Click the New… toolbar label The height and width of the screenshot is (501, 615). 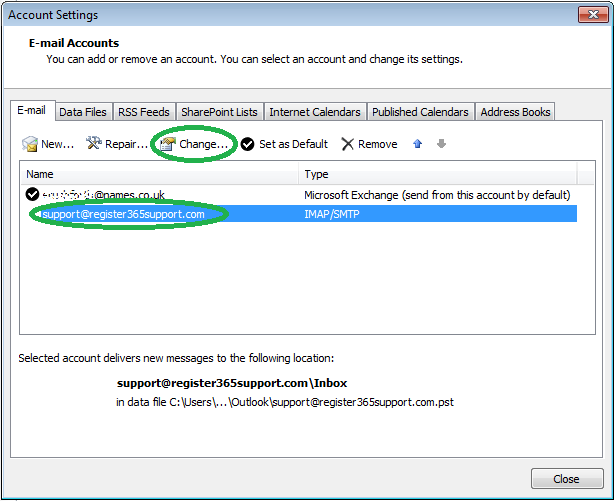[x=58, y=144]
